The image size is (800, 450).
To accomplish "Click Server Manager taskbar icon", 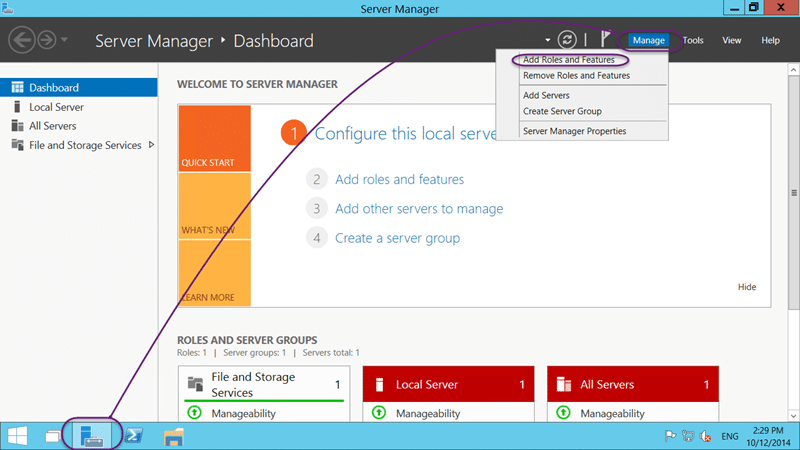I will coord(92,436).
